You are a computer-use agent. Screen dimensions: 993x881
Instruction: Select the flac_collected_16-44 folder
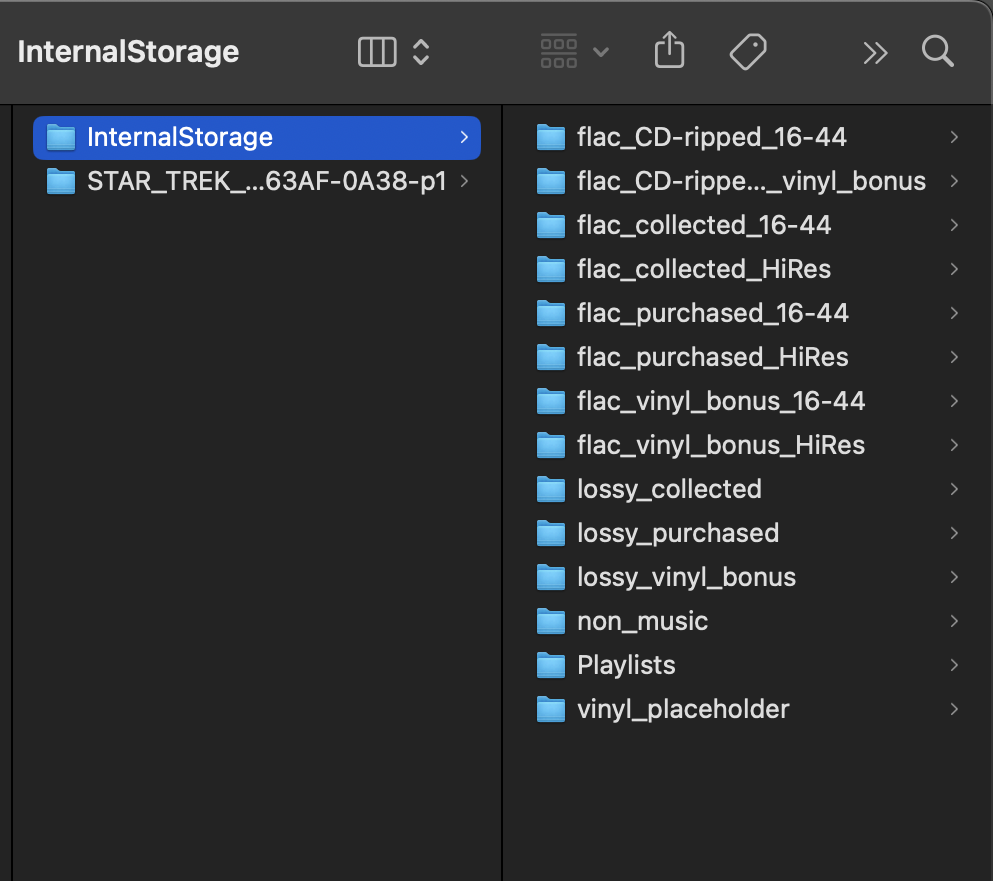tap(704, 225)
